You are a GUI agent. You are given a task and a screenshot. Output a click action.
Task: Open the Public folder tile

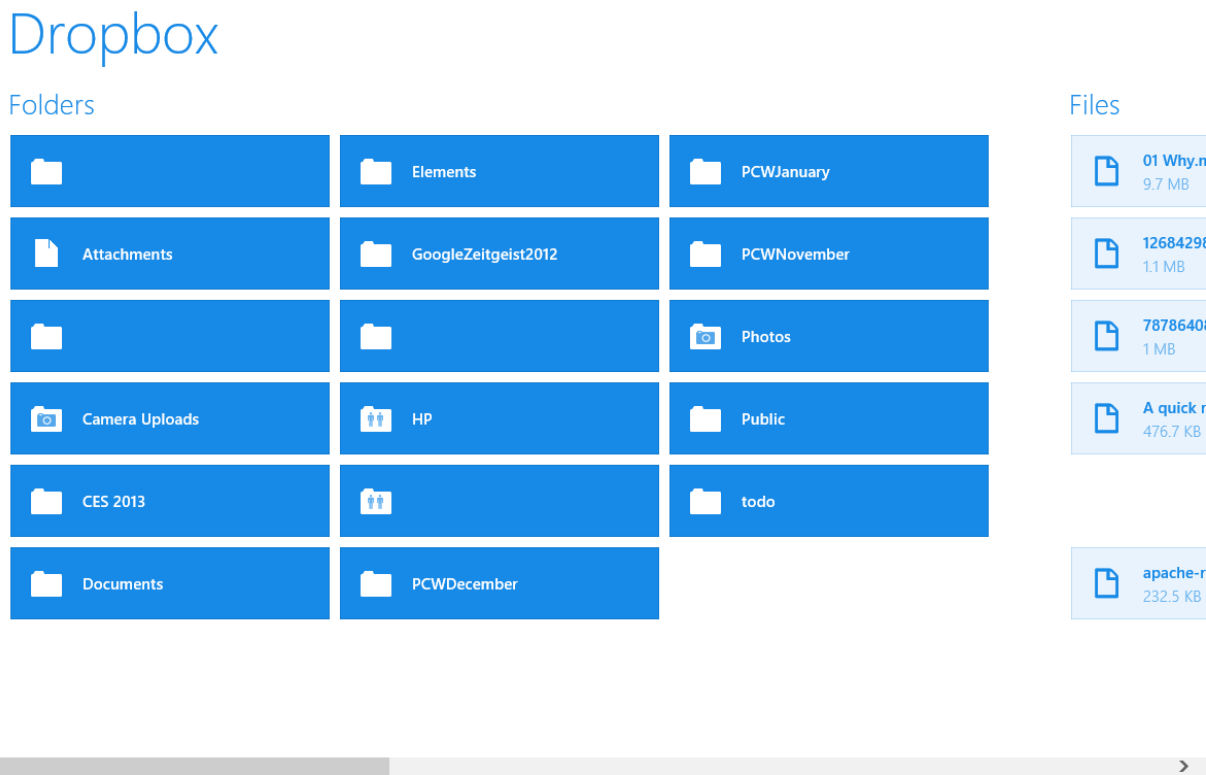829,418
